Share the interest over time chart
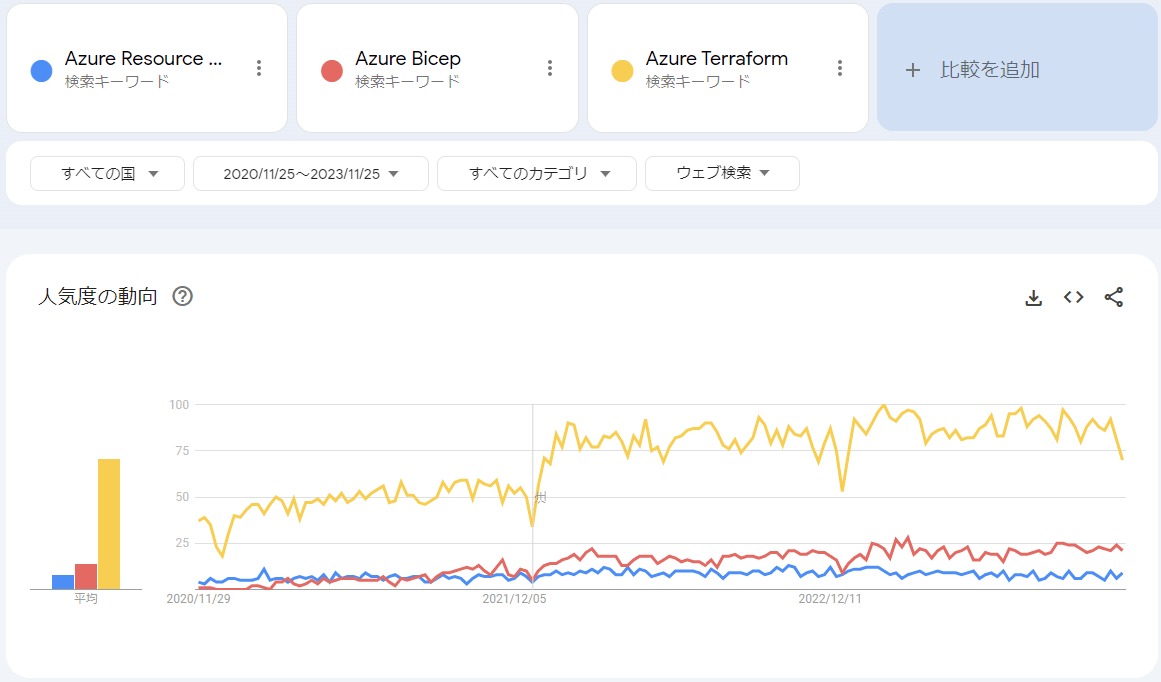This screenshot has width=1161, height=682. 1114,297
